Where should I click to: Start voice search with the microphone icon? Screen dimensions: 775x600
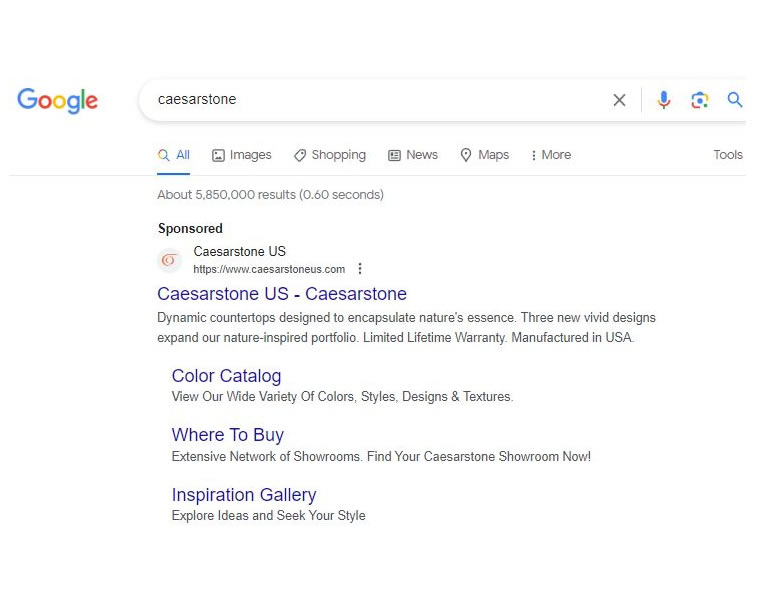click(663, 100)
